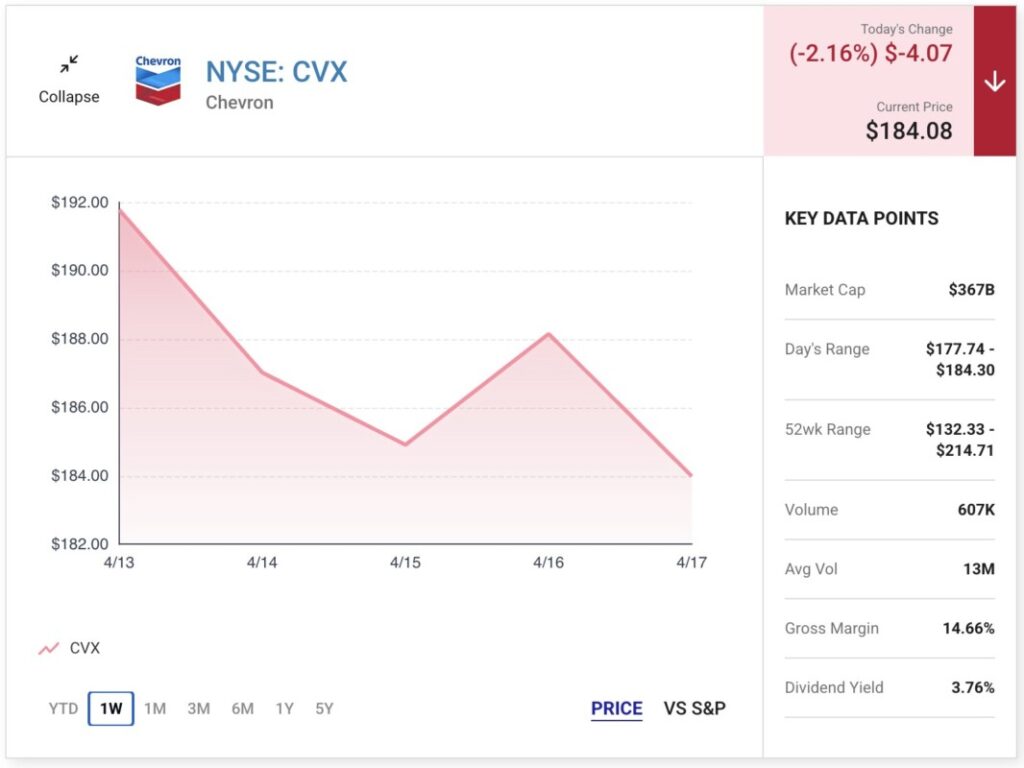The height and width of the screenshot is (768, 1024).
Task: Click the Dividend Yield data row
Action: pos(889,687)
